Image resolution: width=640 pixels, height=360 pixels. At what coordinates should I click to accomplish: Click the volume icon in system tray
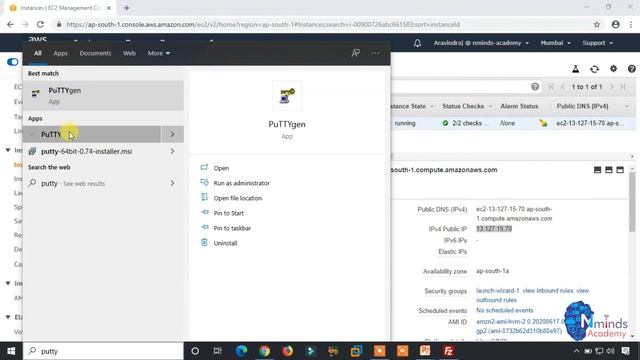[x=611, y=351]
